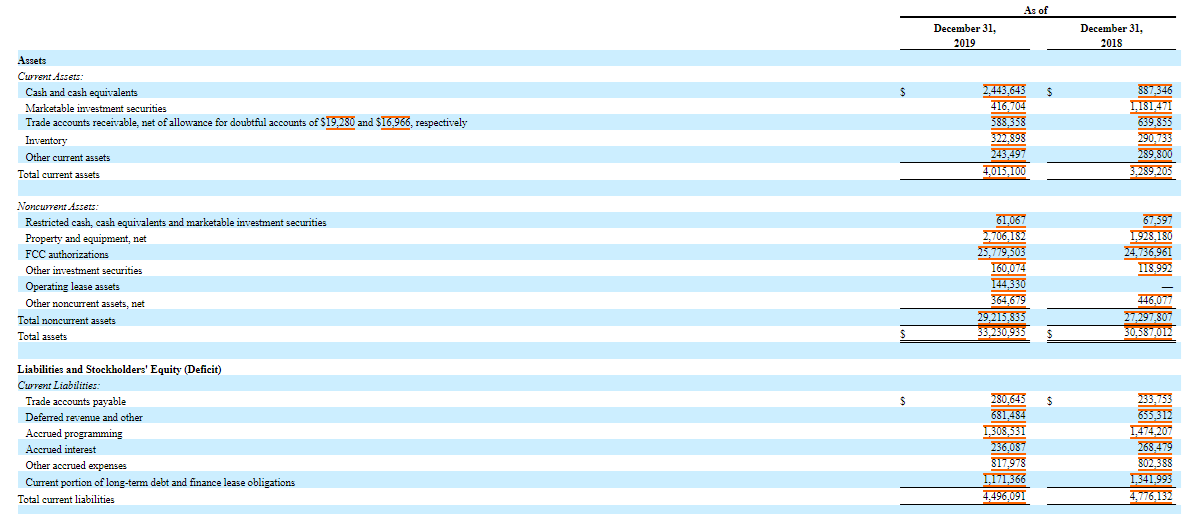This screenshot has height=514, width=1202.
Task: Click total current liabilities 4,496,091
Action: (1004, 497)
